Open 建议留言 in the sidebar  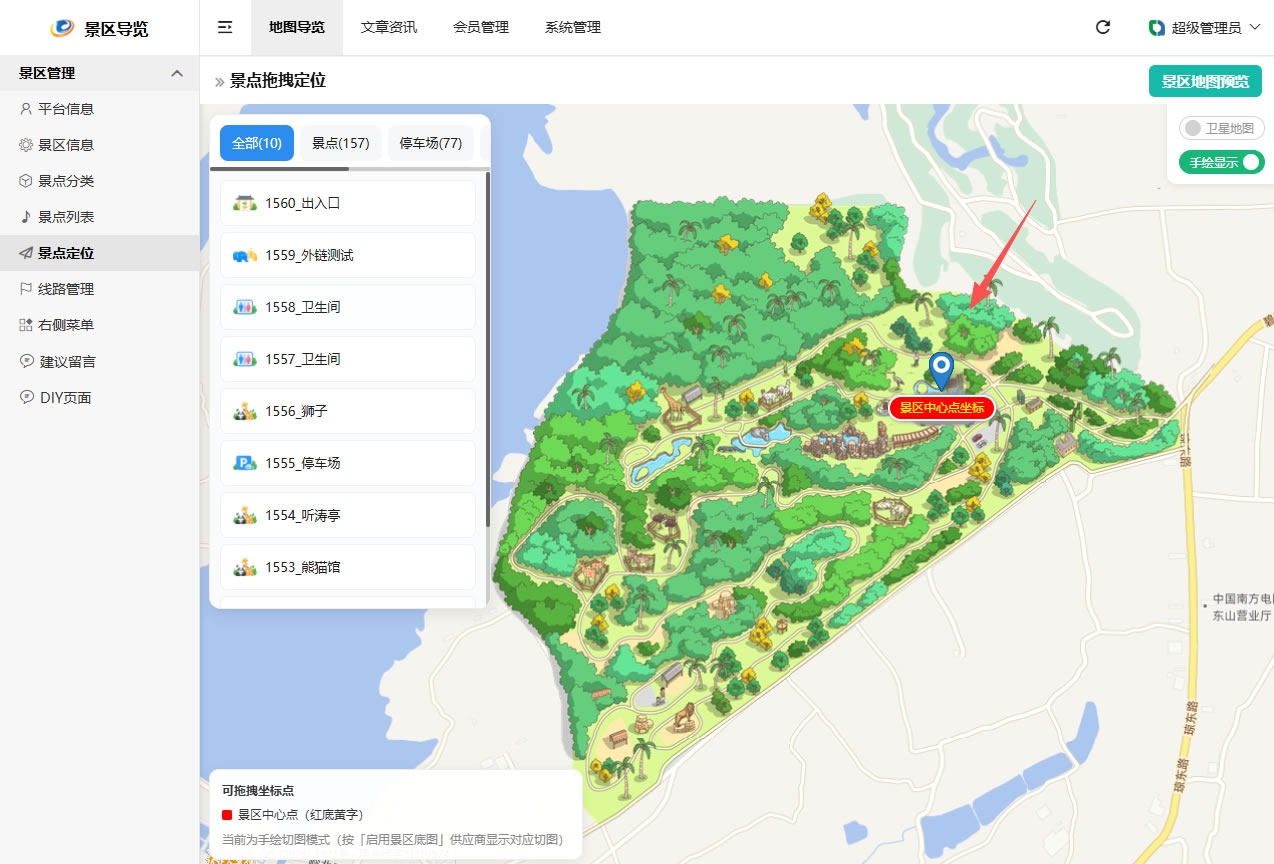[x=100, y=361]
